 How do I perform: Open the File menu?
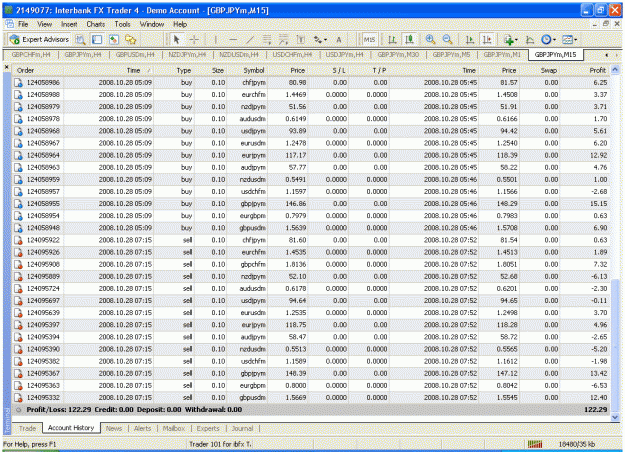(23, 24)
